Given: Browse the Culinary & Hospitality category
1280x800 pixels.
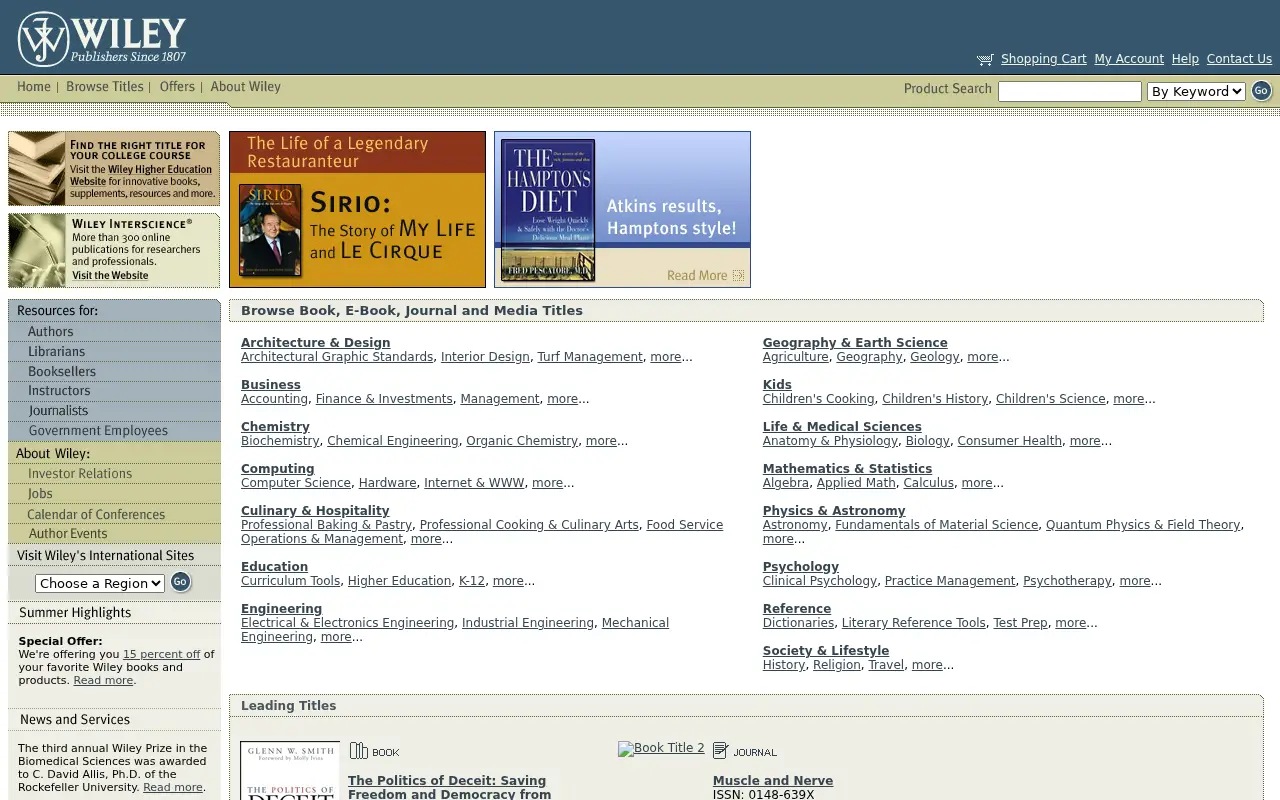Looking at the screenshot, I should click(315, 511).
